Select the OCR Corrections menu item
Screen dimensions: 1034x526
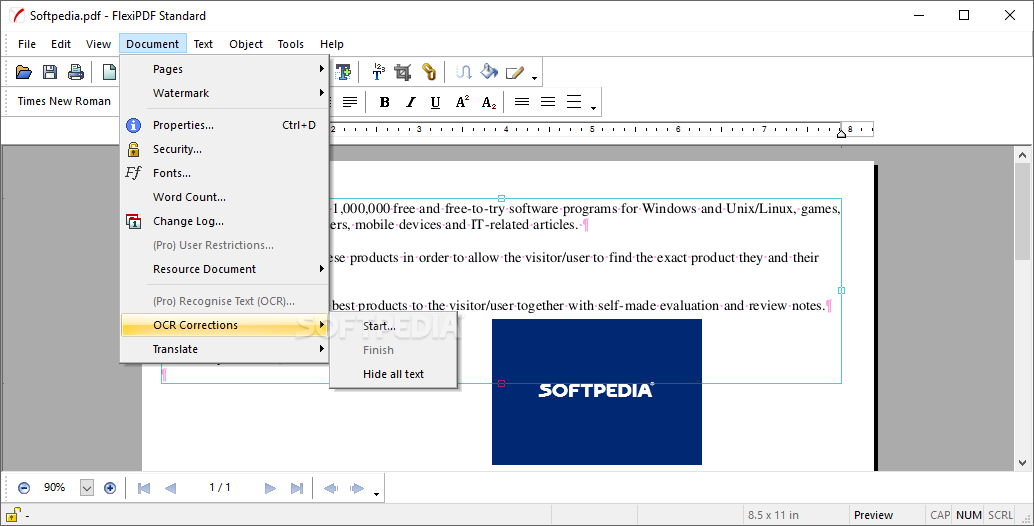click(x=224, y=325)
